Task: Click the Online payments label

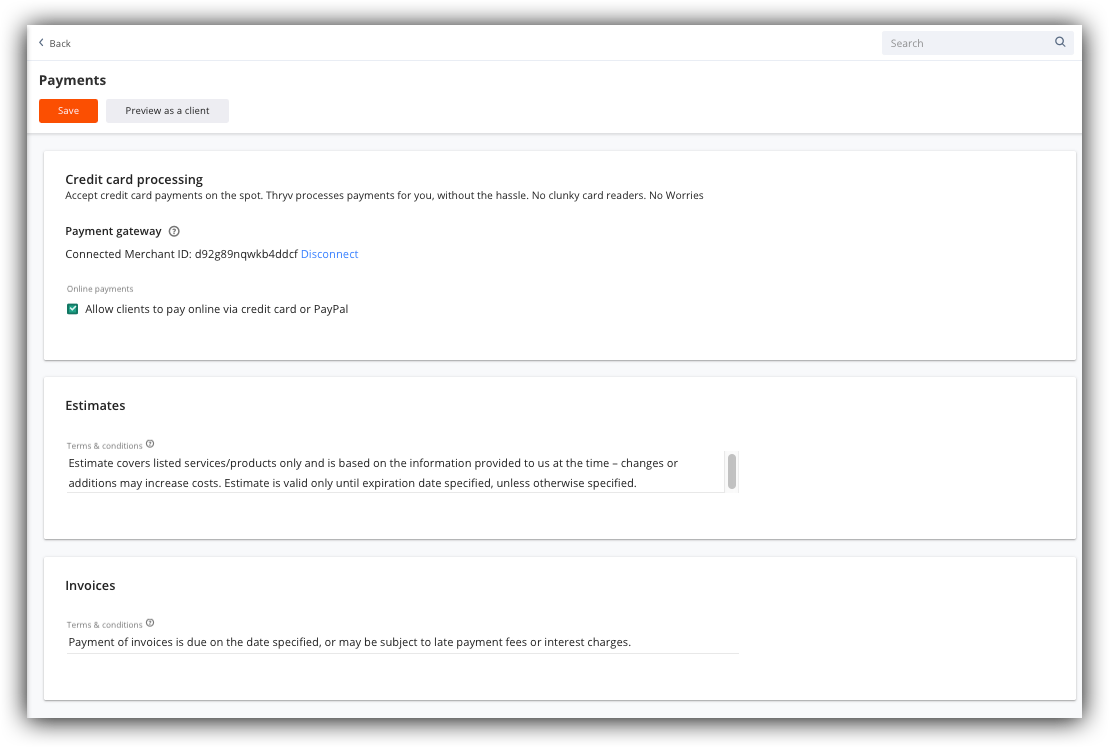Action: pyautogui.click(x=100, y=289)
